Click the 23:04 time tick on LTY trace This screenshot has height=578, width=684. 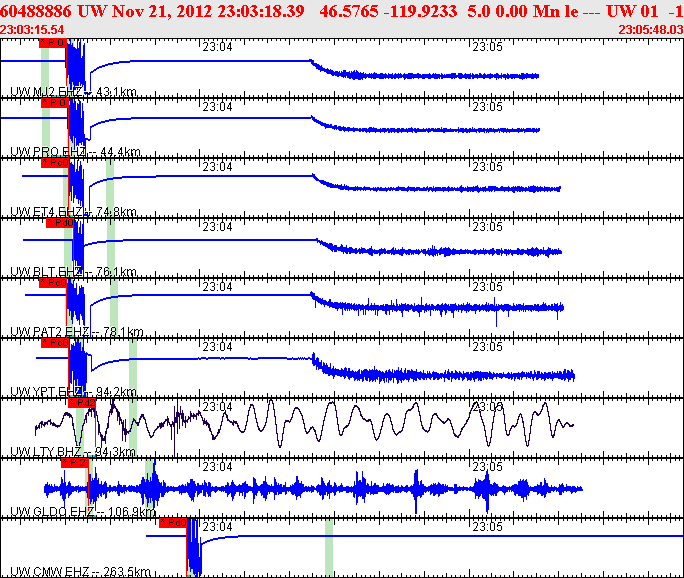tap(217, 407)
